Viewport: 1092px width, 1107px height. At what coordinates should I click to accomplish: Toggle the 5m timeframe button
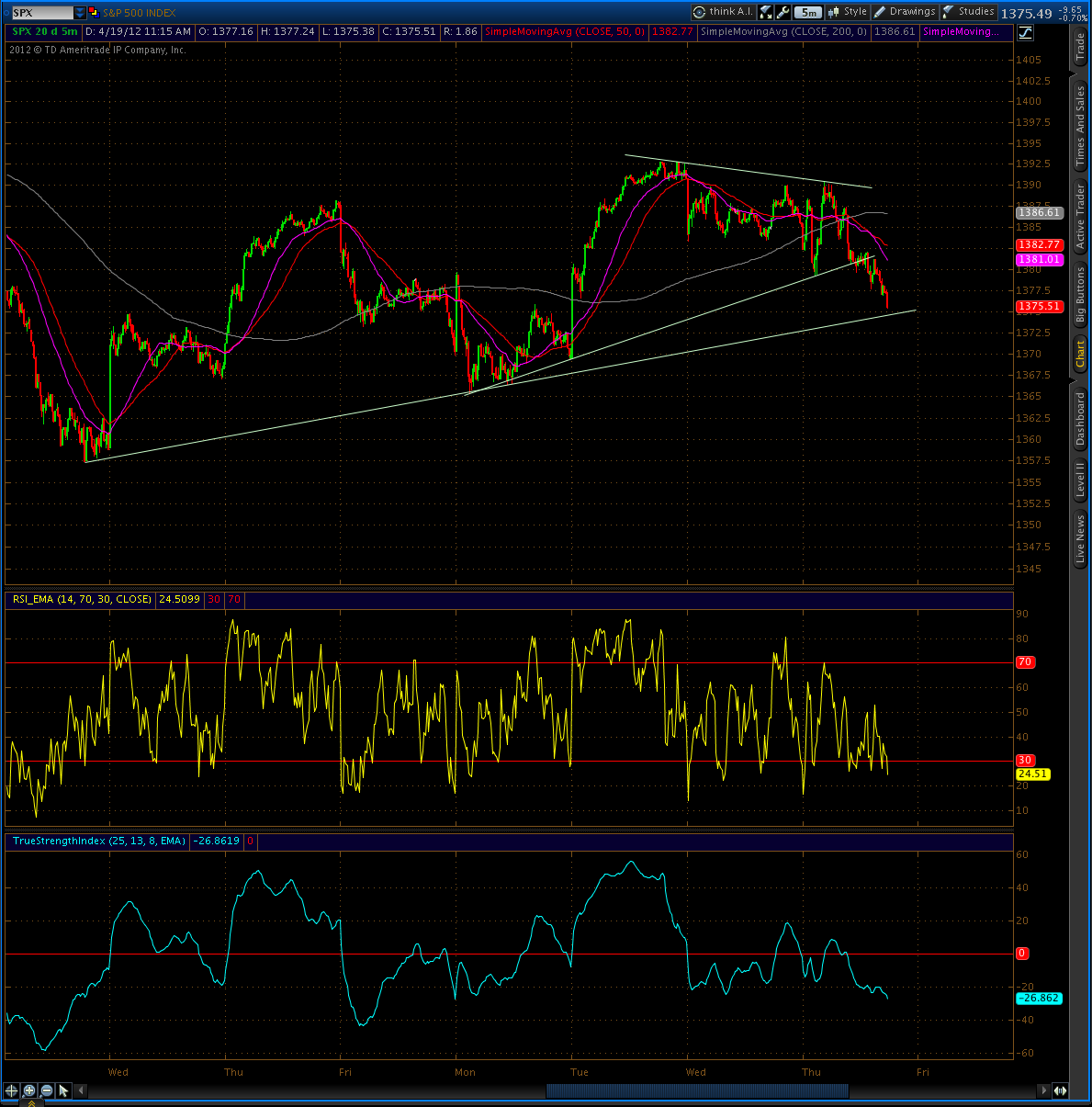point(807,12)
